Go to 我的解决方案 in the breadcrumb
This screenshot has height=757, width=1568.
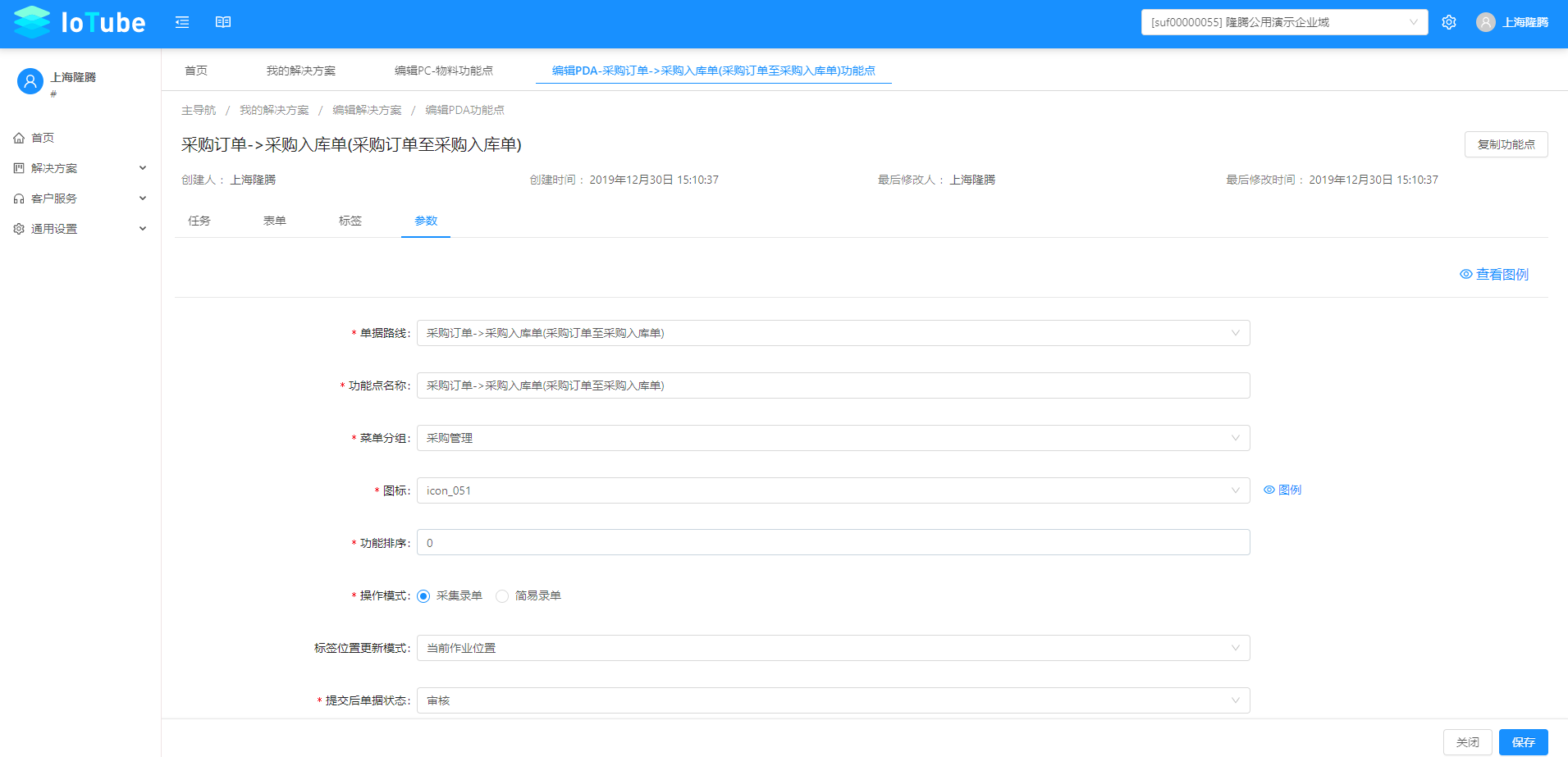(x=274, y=110)
